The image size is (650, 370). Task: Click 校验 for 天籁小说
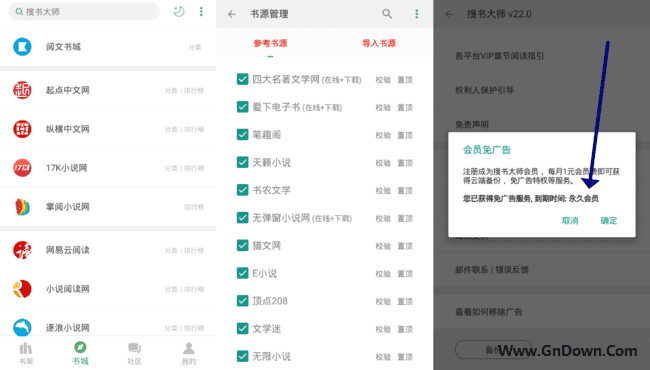coord(383,163)
